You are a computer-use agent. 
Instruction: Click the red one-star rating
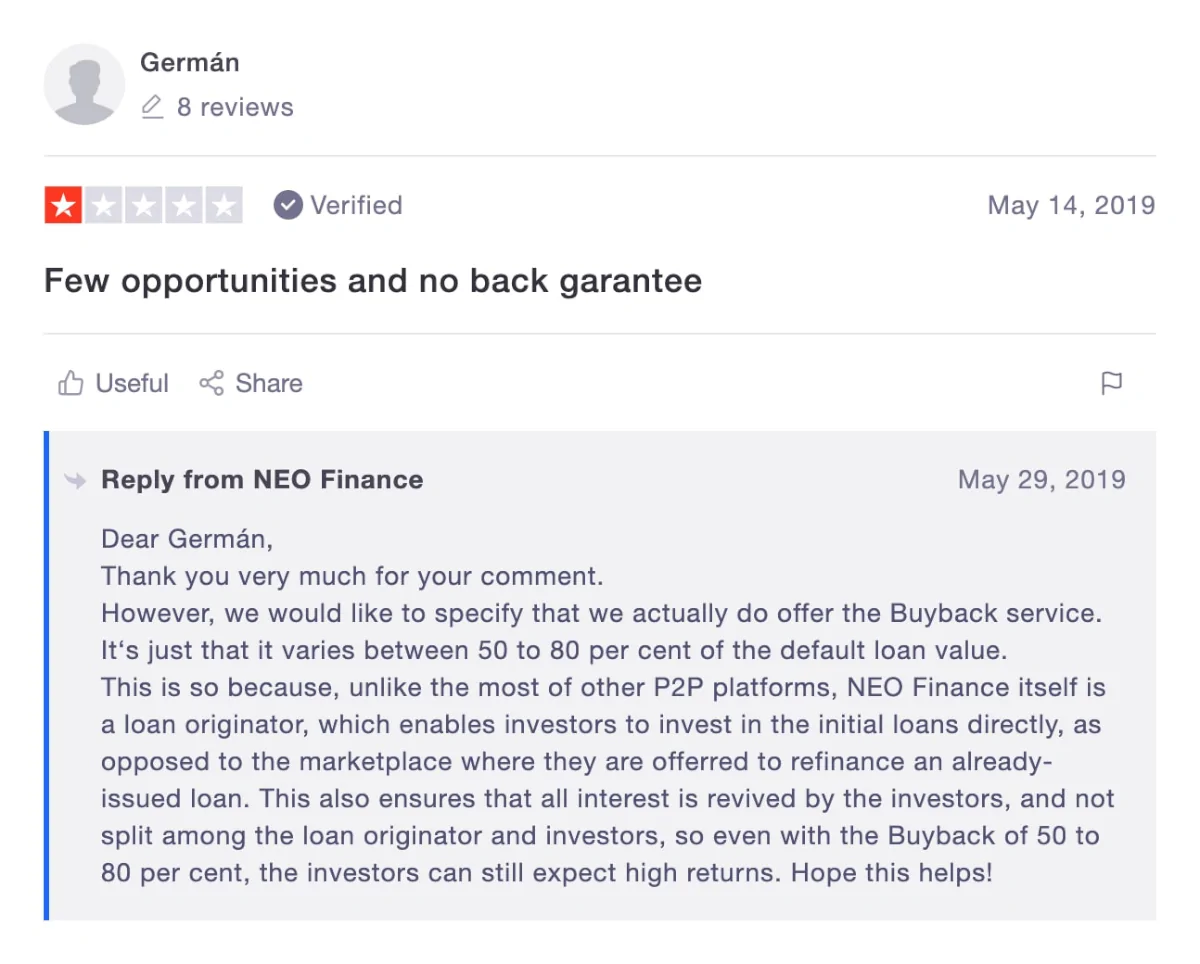[64, 205]
